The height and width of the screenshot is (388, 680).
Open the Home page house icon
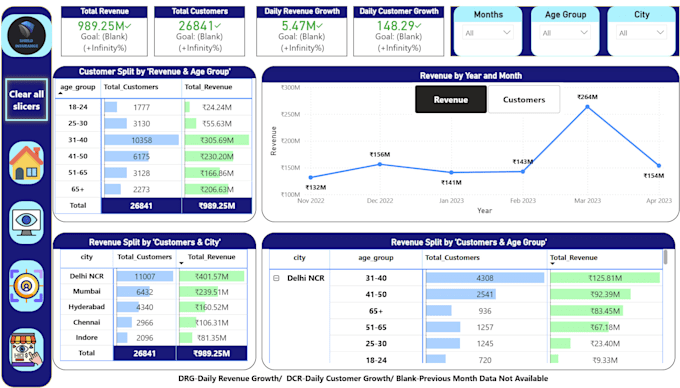pyautogui.click(x=26, y=163)
